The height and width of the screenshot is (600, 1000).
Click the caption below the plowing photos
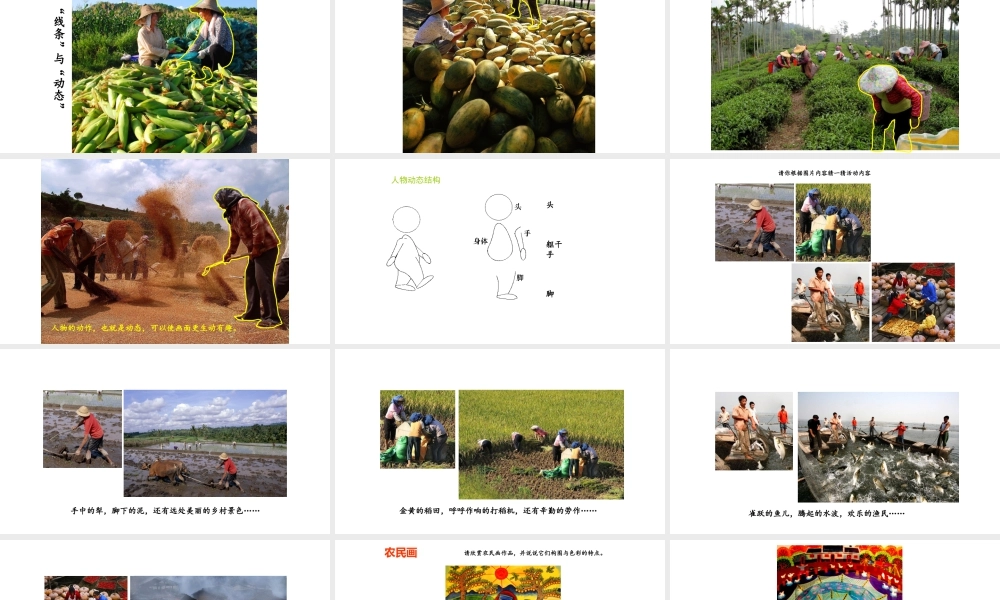point(165,511)
